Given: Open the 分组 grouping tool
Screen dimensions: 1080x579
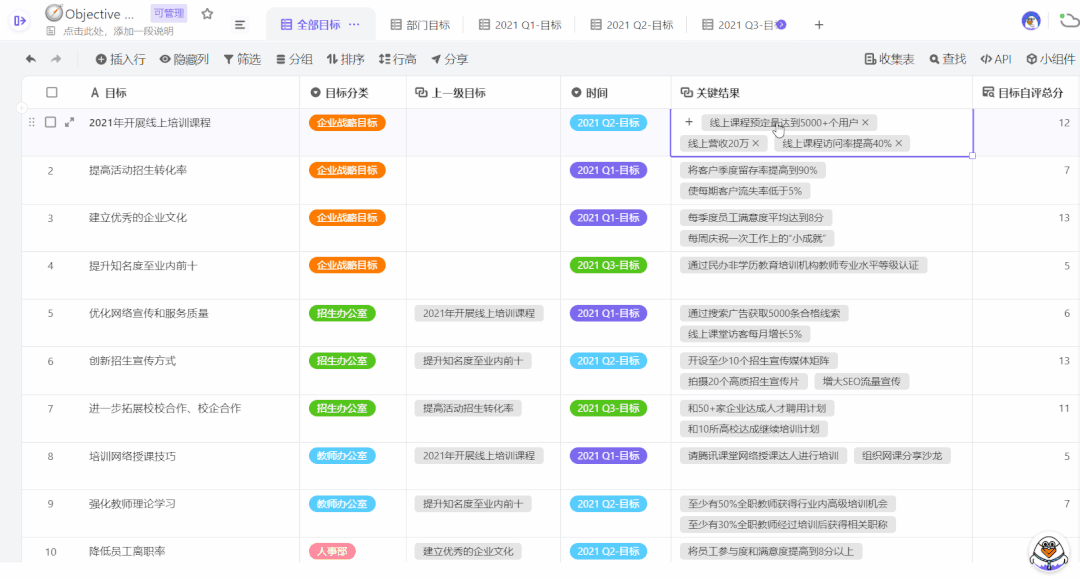Looking at the screenshot, I should pyautogui.click(x=294, y=59).
